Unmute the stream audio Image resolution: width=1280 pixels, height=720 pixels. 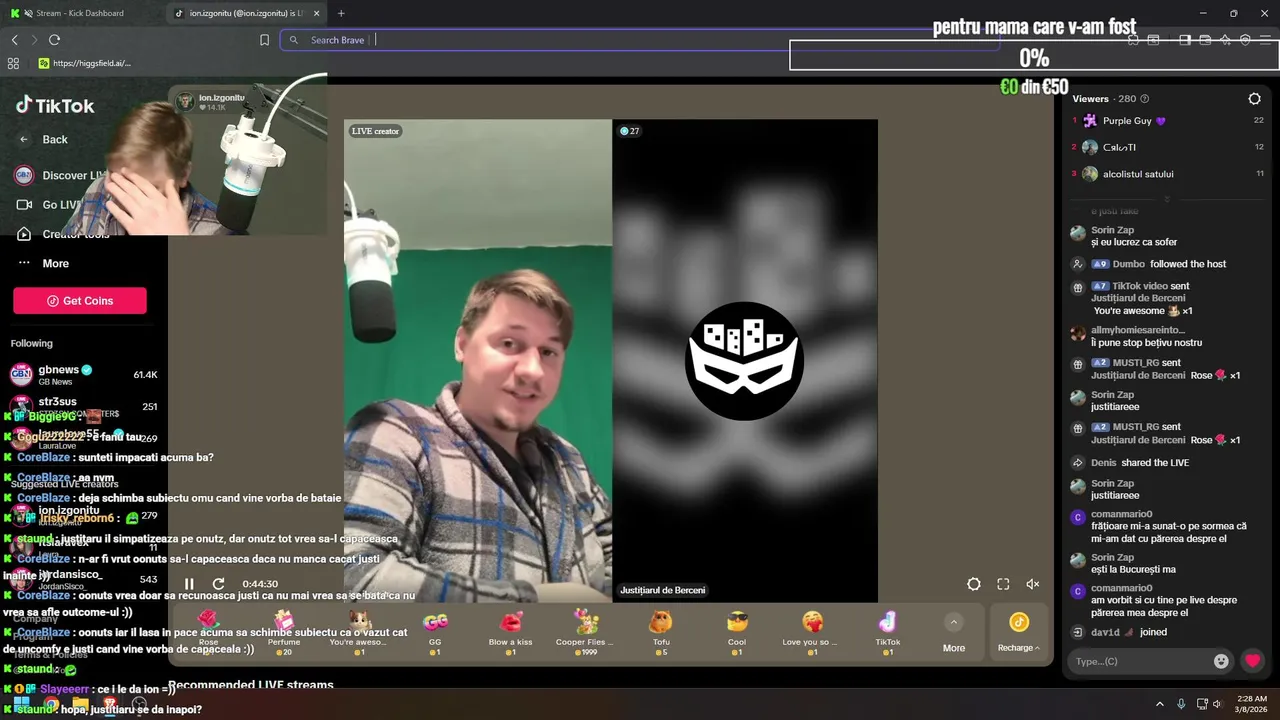pyautogui.click(x=1033, y=584)
